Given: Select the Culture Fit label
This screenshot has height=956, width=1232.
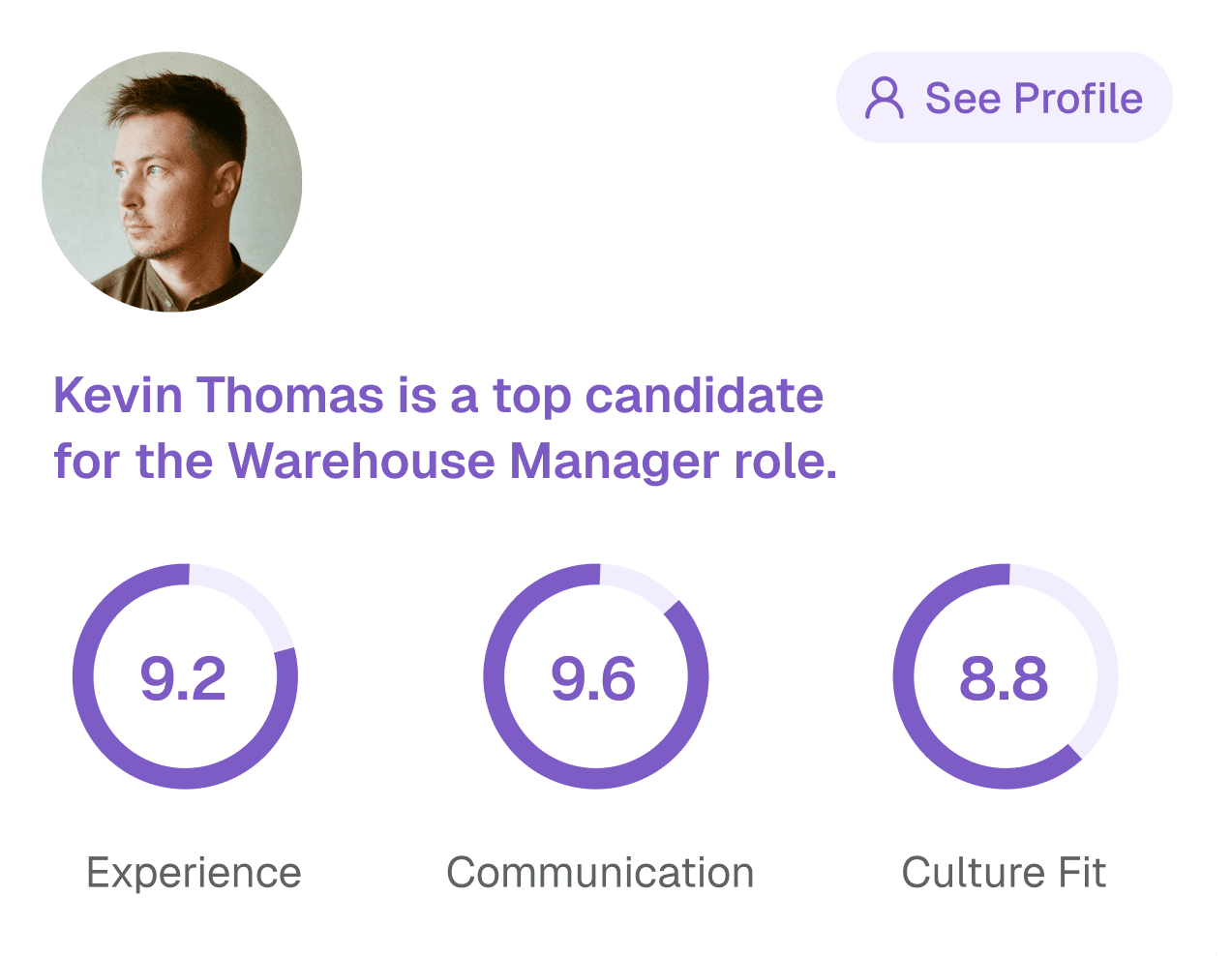Looking at the screenshot, I should 1004,873.
